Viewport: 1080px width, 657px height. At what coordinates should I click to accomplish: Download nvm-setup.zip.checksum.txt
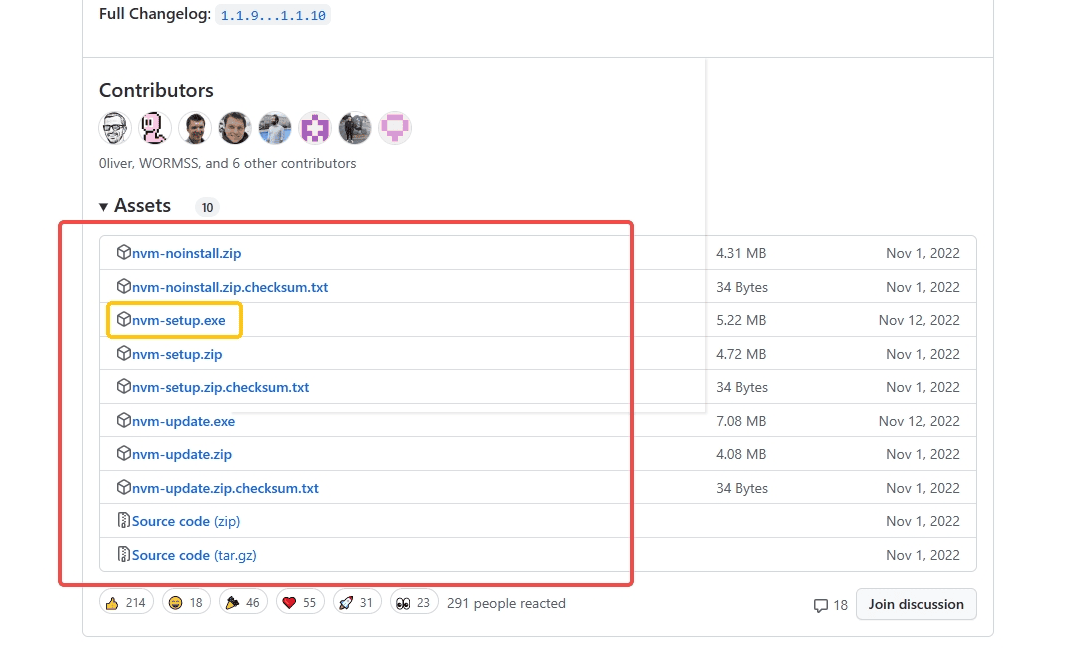tap(220, 387)
